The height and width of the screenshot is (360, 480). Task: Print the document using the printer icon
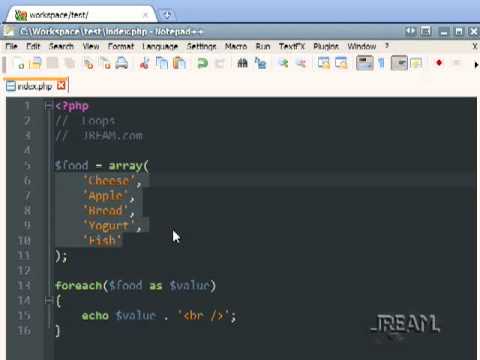coord(122,63)
